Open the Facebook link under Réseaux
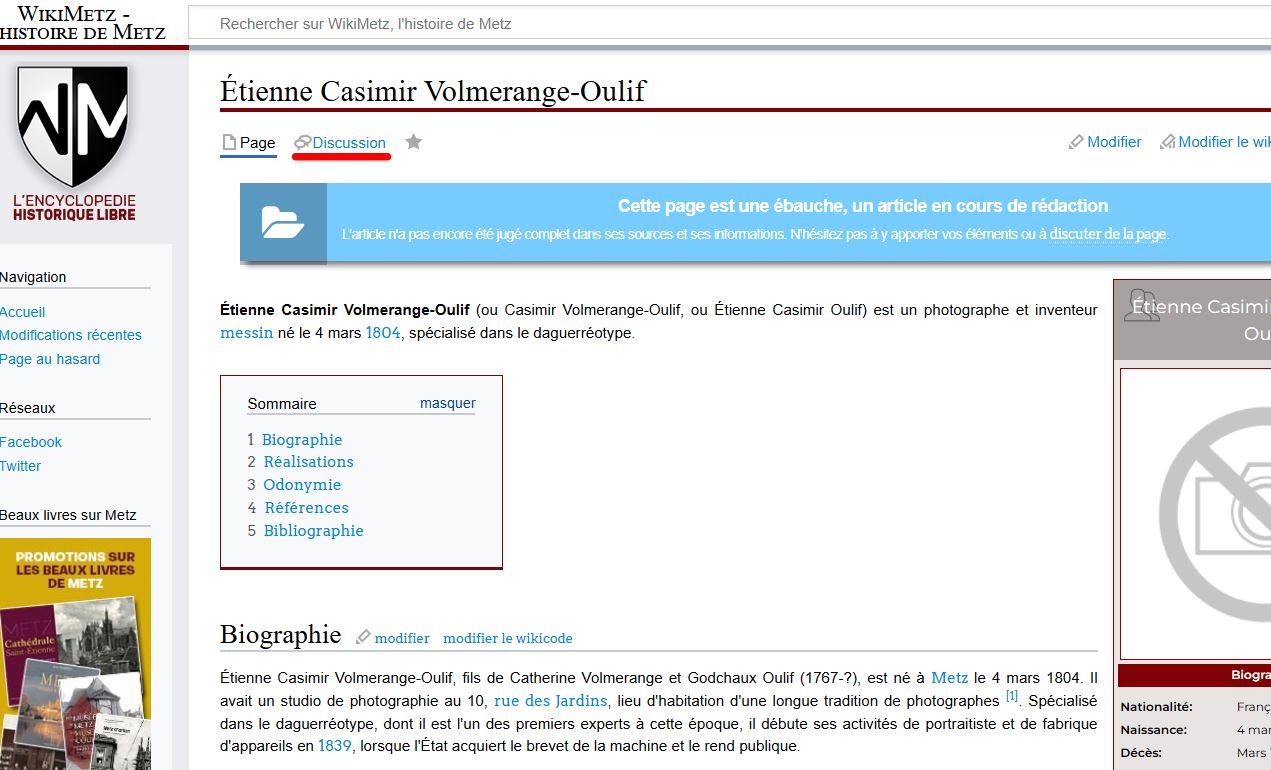 coord(31,442)
